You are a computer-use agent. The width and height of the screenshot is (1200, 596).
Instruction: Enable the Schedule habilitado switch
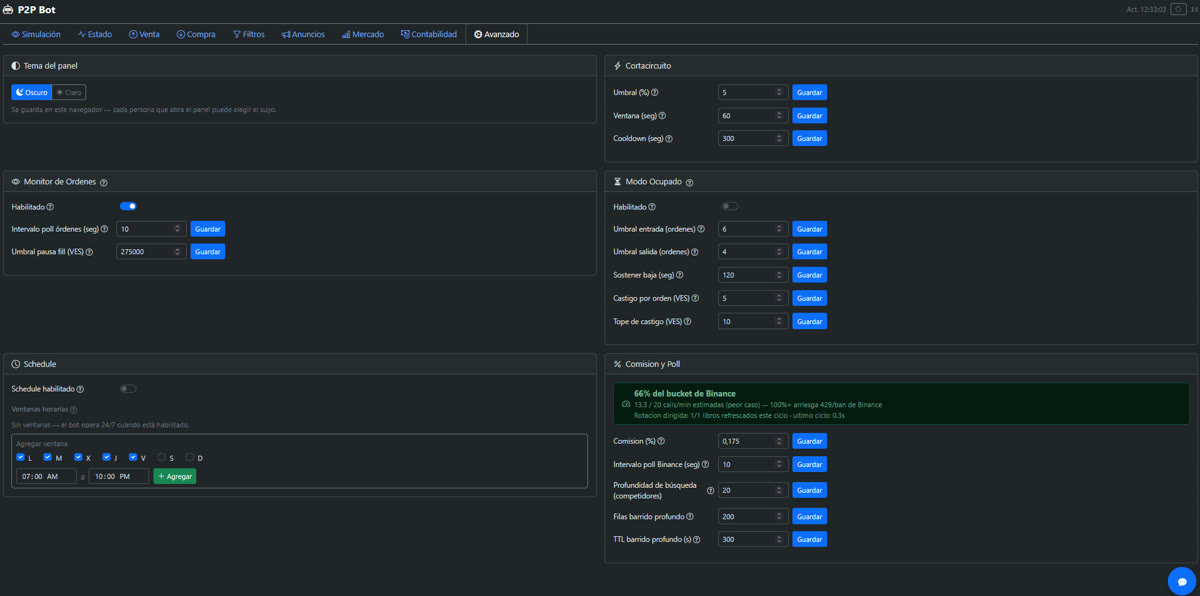click(x=128, y=389)
